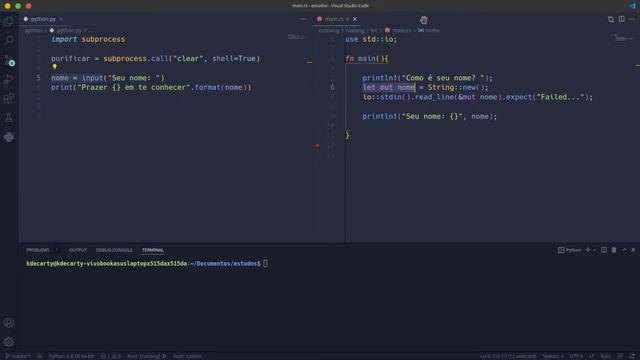Open changes icon in right editor toolbar
This screenshot has height=360, width=640.
tap(611, 19)
